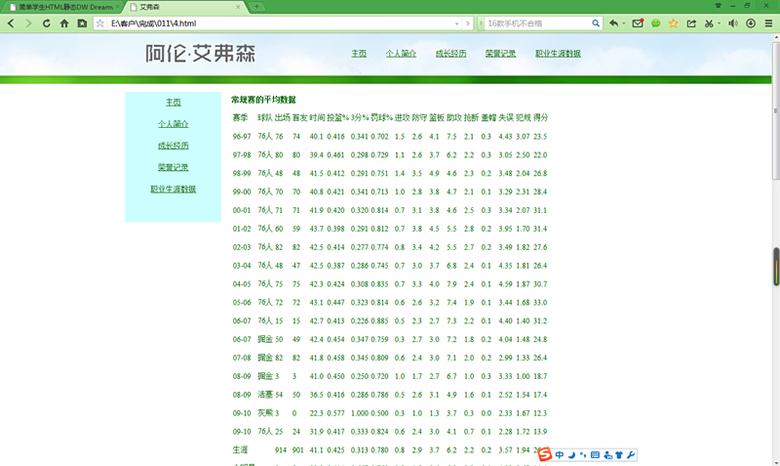Click the download arrow toolbar icon
The width and height of the screenshot is (780, 466).
(751, 22)
